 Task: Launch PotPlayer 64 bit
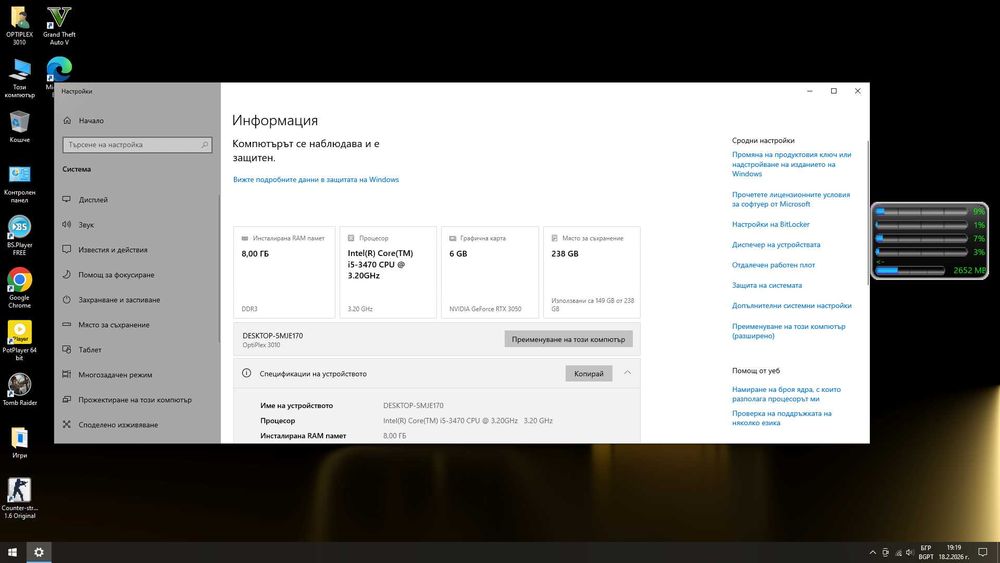pyautogui.click(x=20, y=341)
